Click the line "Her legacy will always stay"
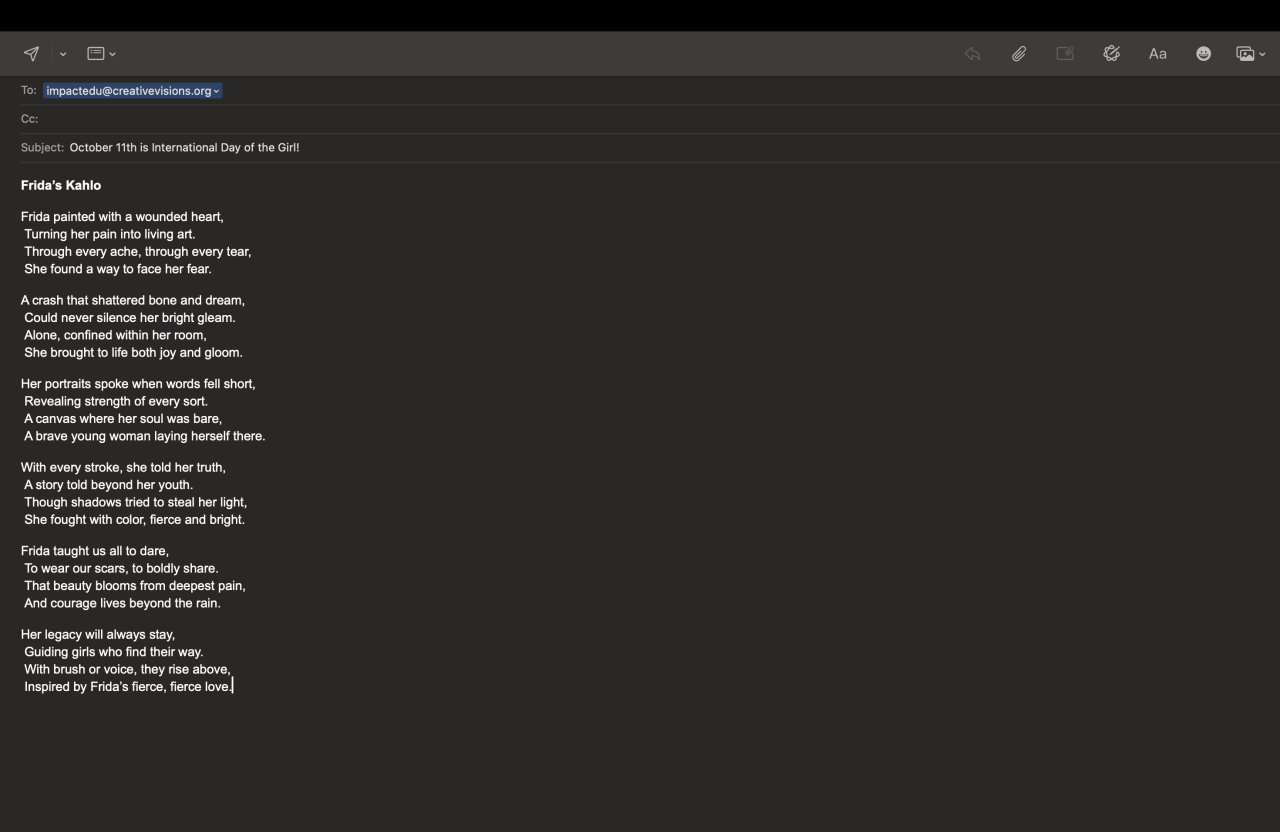The width and height of the screenshot is (1280, 832). pyautogui.click(x=98, y=635)
